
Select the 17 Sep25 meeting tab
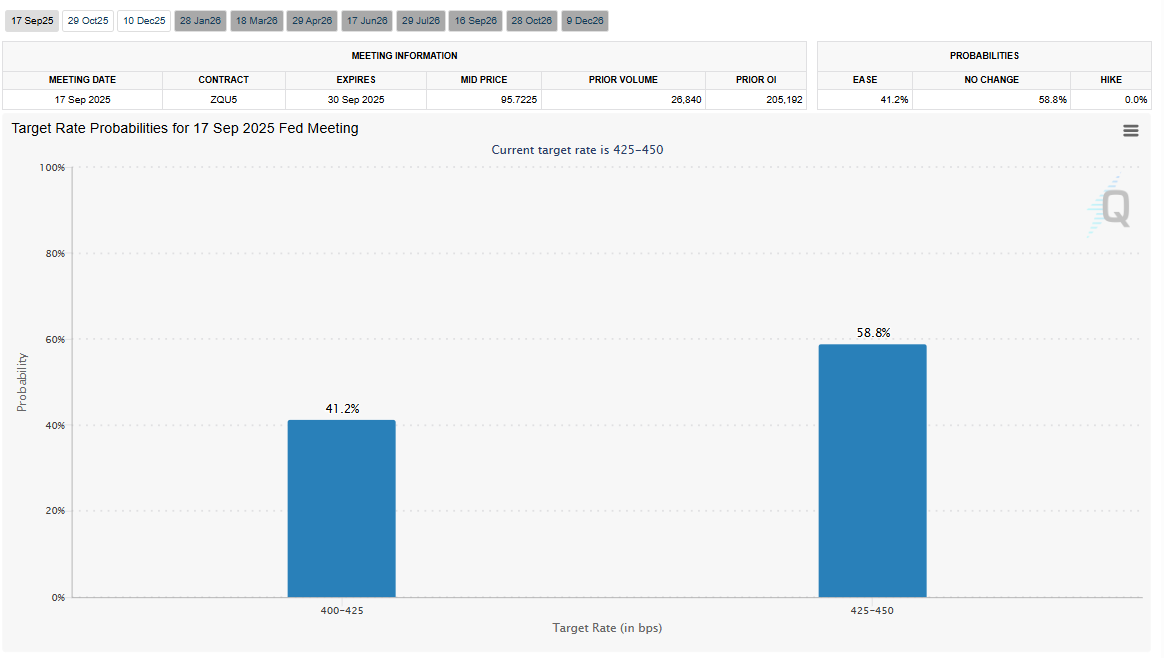[x=32, y=21]
